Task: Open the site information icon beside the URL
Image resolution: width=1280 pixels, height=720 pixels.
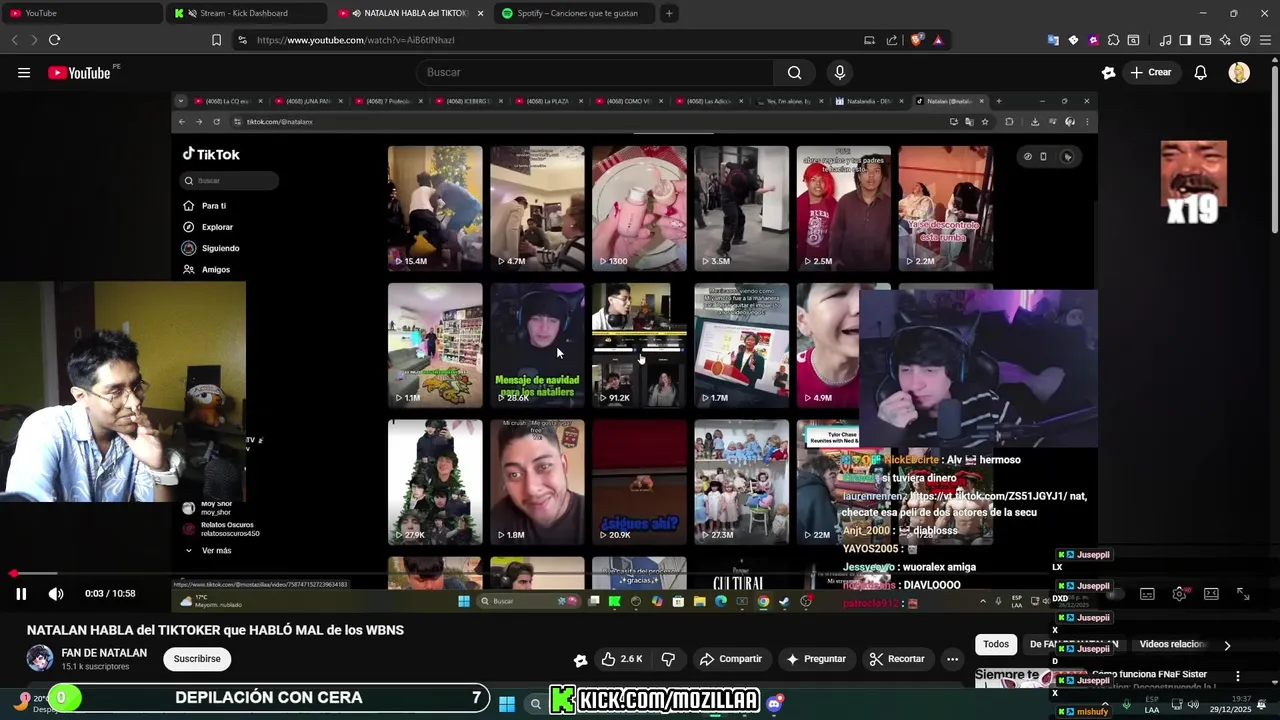Action: [x=242, y=40]
